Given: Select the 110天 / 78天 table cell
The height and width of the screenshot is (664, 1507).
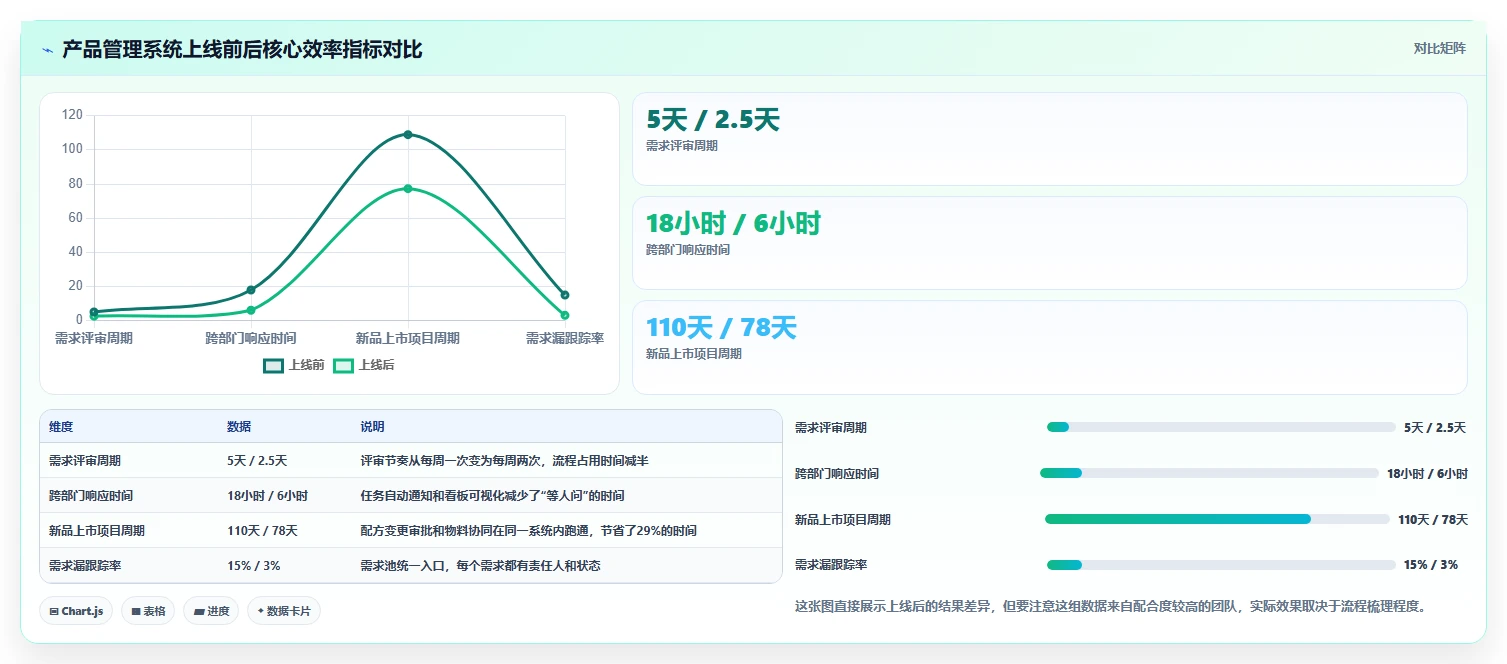Looking at the screenshot, I should (262, 531).
